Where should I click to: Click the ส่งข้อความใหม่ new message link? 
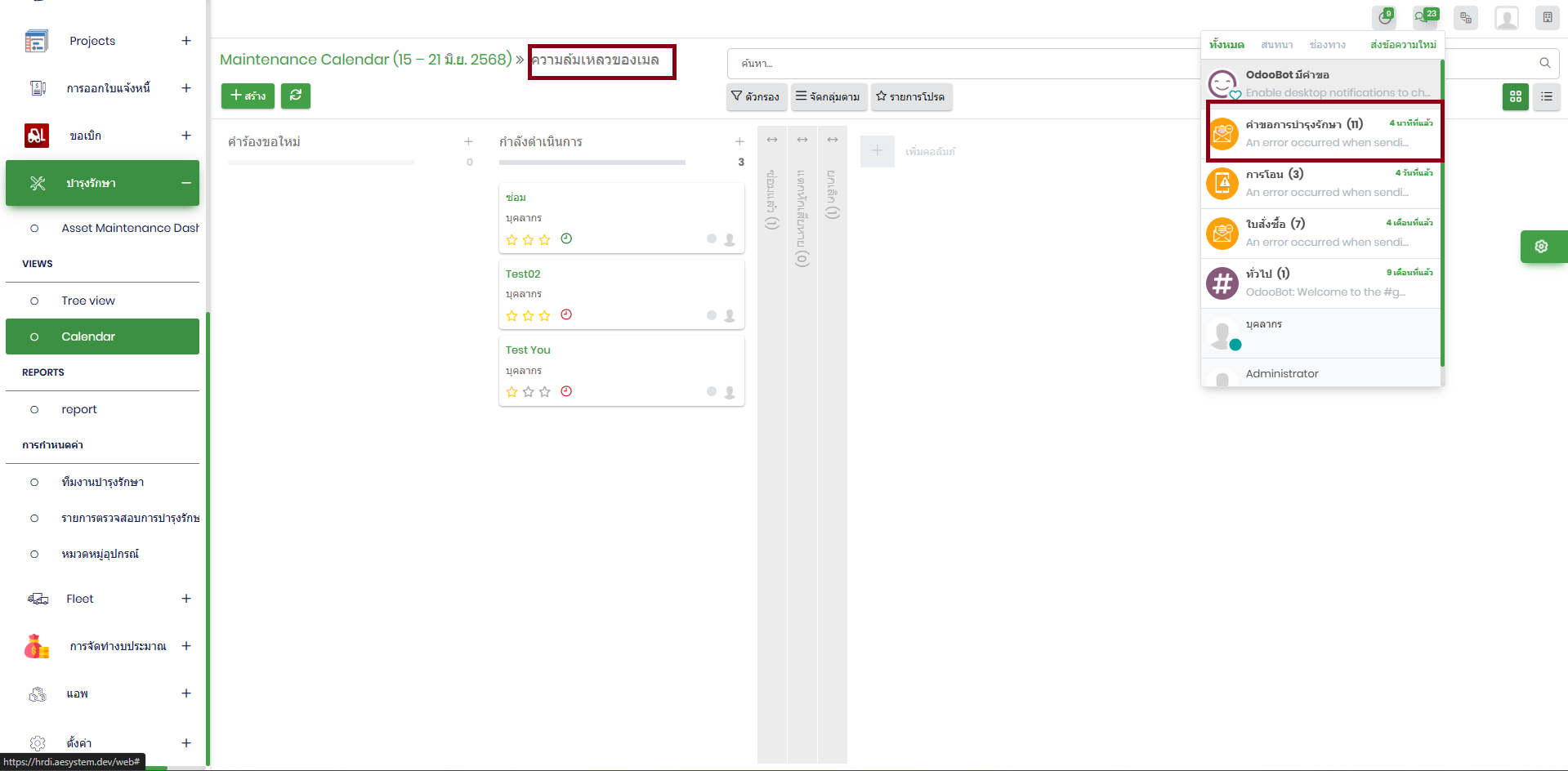click(x=1403, y=45)
